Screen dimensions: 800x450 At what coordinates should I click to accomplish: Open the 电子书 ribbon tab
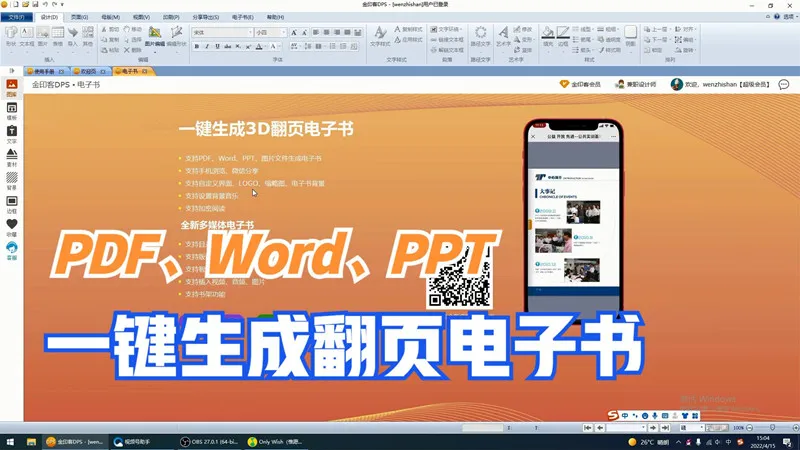(x=242, y=17)
